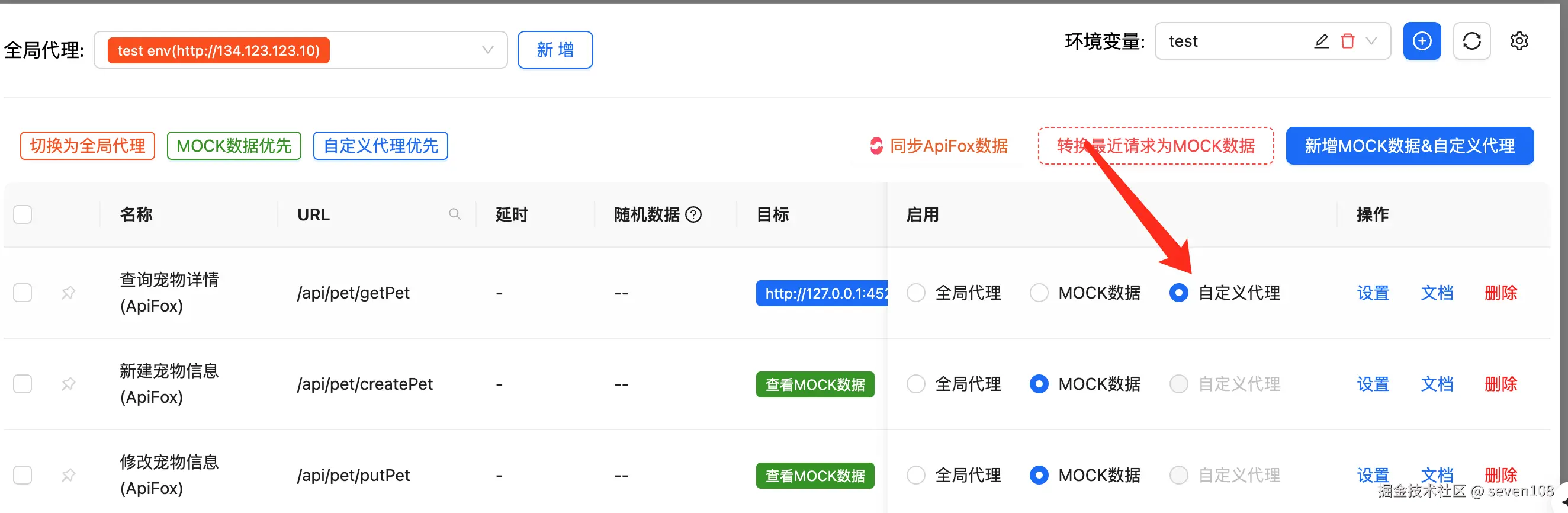Open 设置 for the /api/pet/getPet row

coord(1373,293)
